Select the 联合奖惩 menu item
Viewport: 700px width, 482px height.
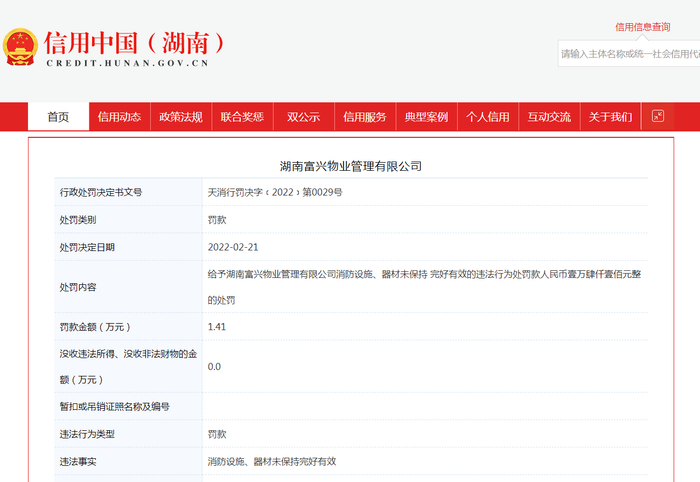242,117
